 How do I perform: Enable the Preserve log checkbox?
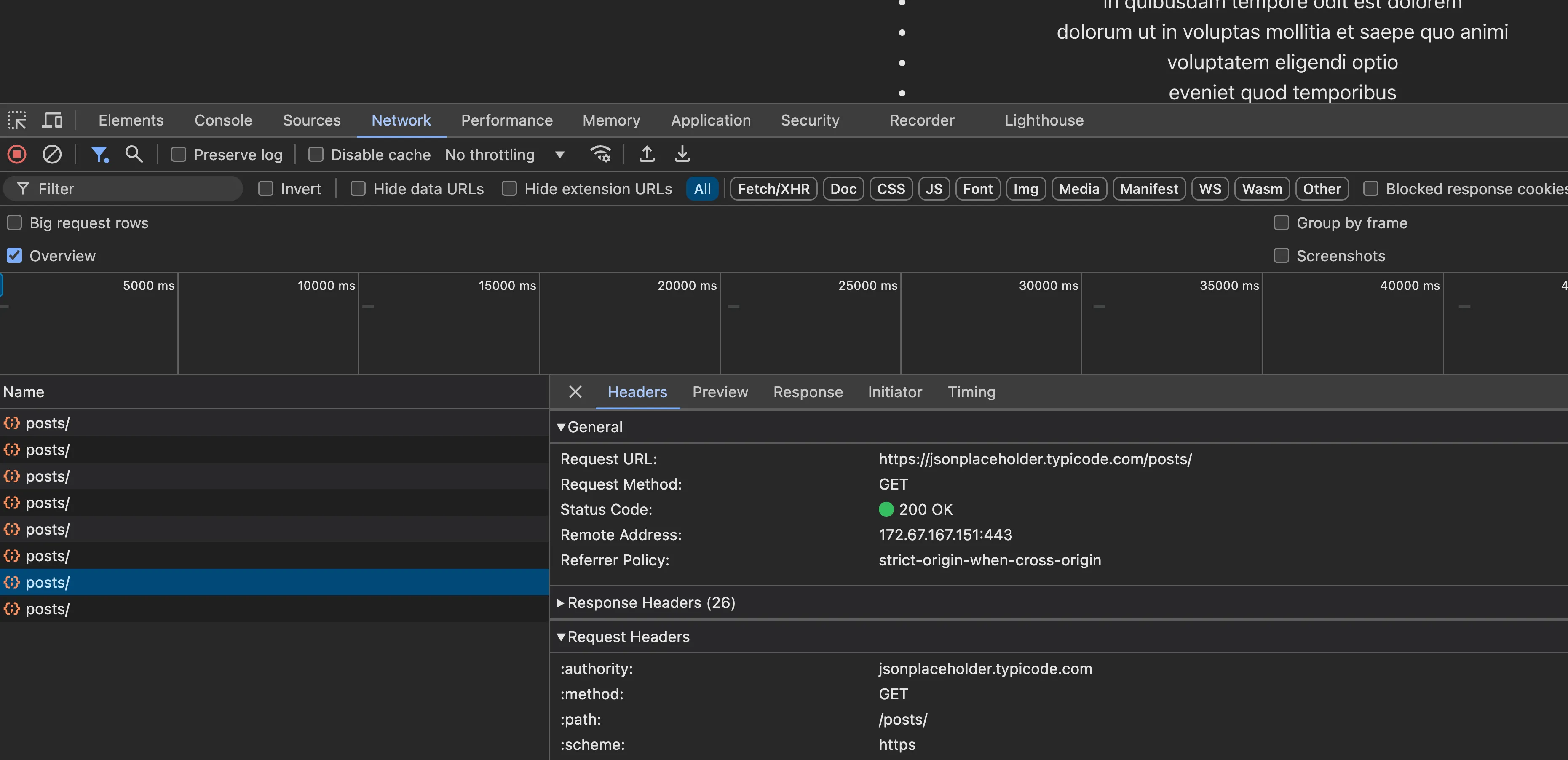pos(178,155)
